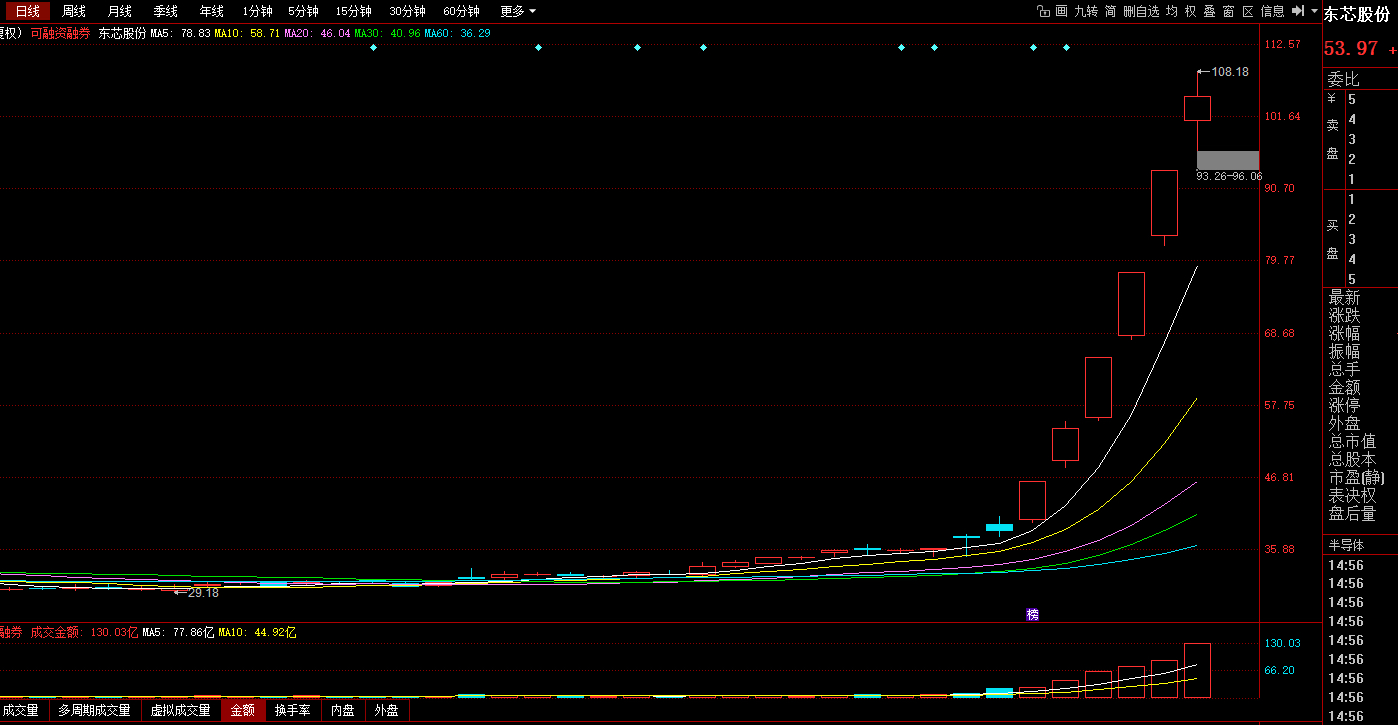Click the 130.03 volume axis label
The image size is (1398, 725).
(x=1282, y=644)
